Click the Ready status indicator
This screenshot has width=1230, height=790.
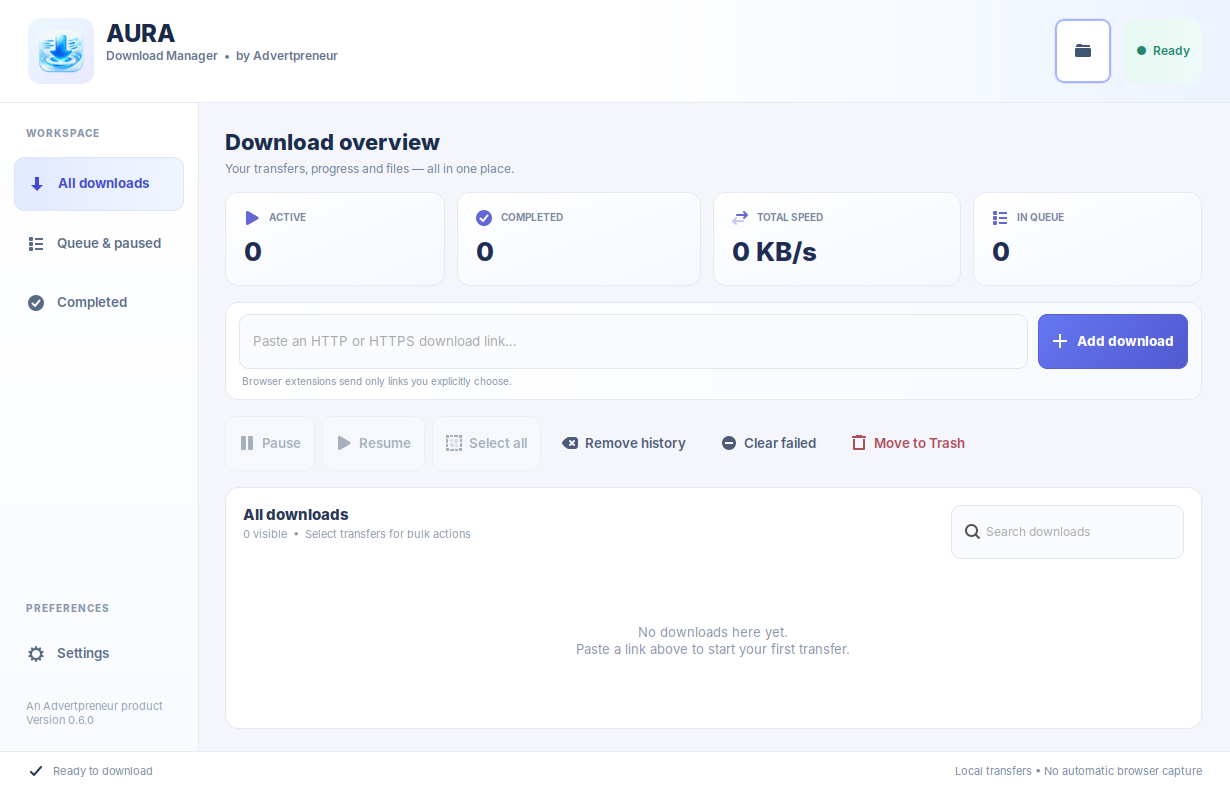pyautogui.click(x=1163, y=51)
